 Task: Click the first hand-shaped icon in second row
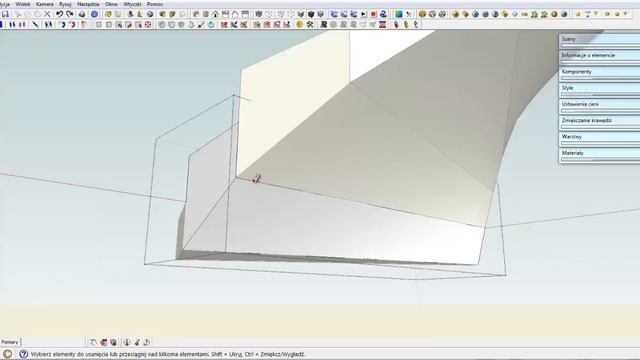(396, 24)
